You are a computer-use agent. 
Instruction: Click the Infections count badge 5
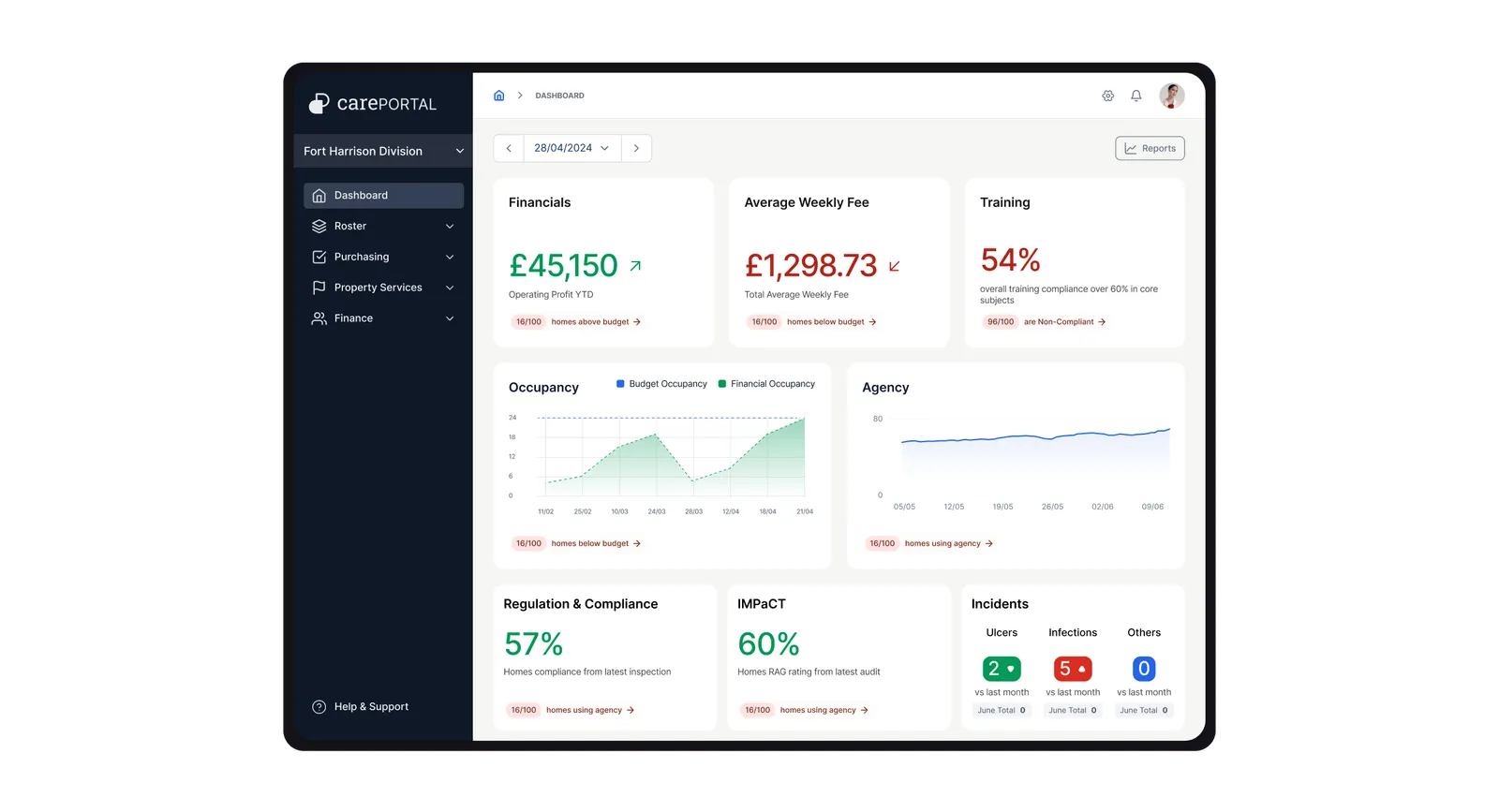[1073, 669]
